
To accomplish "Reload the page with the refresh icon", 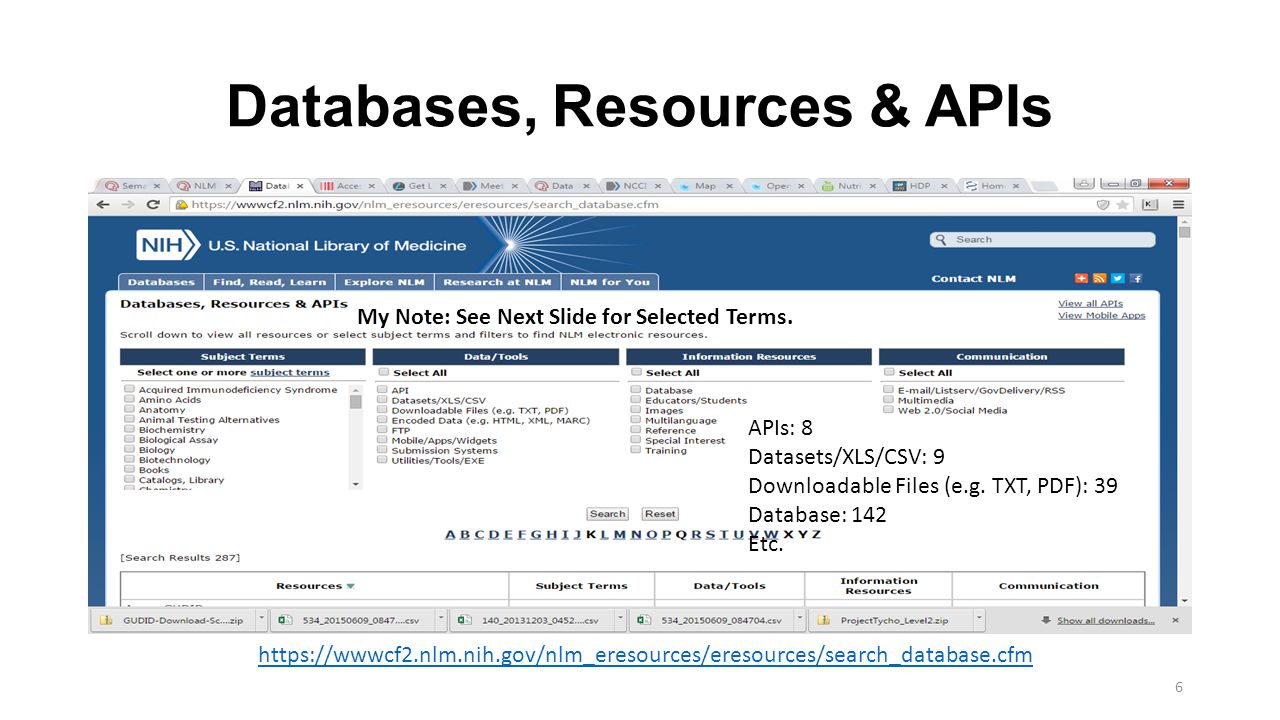I will point(153,204).
